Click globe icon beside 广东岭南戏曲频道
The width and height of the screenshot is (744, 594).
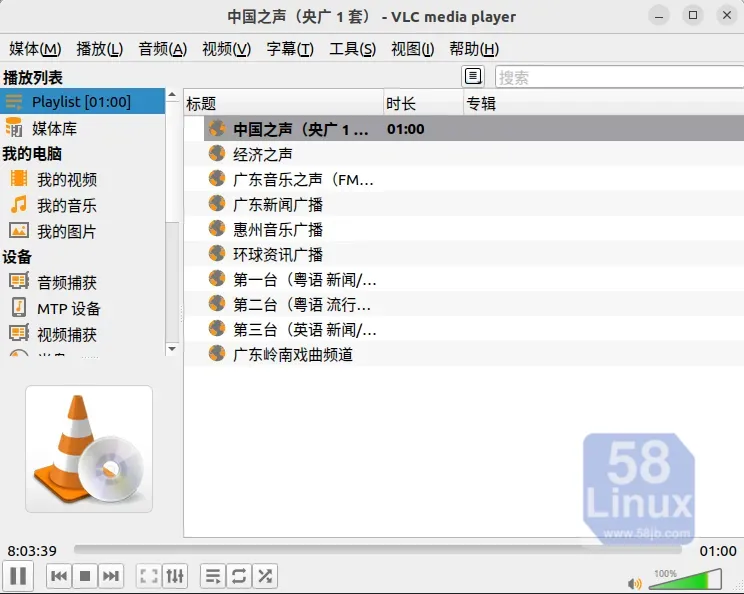pos(217,353)
